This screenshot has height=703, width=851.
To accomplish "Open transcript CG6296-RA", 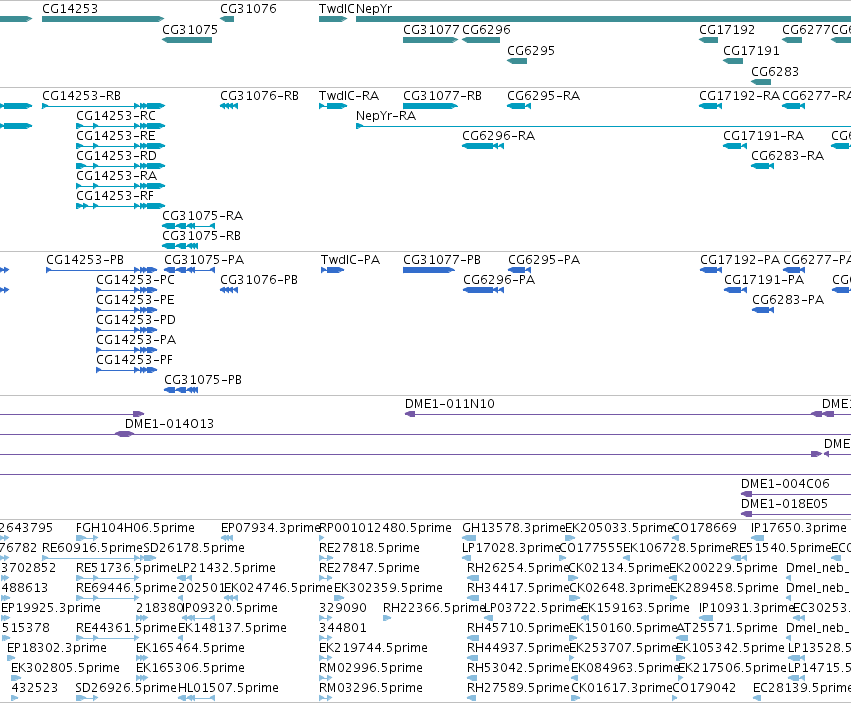I will click(x=498, y=136).
